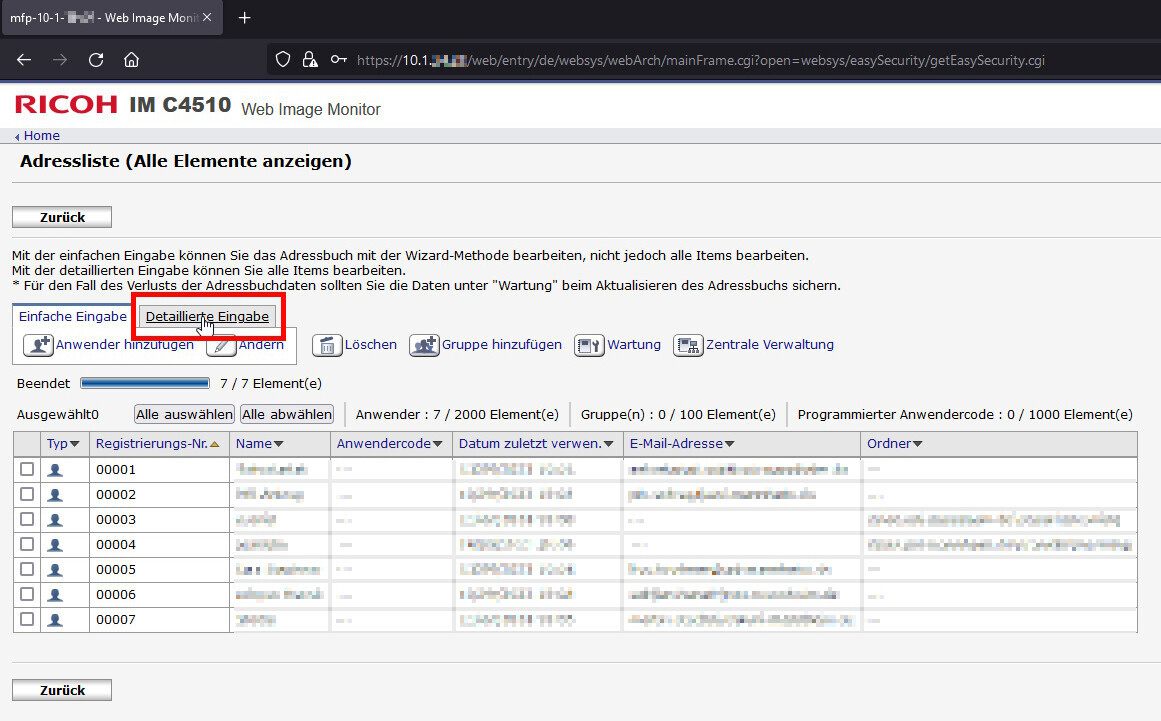Screen dimensions: 1161x721
Task: Click the Löschen trash icon
Action: 327,345
